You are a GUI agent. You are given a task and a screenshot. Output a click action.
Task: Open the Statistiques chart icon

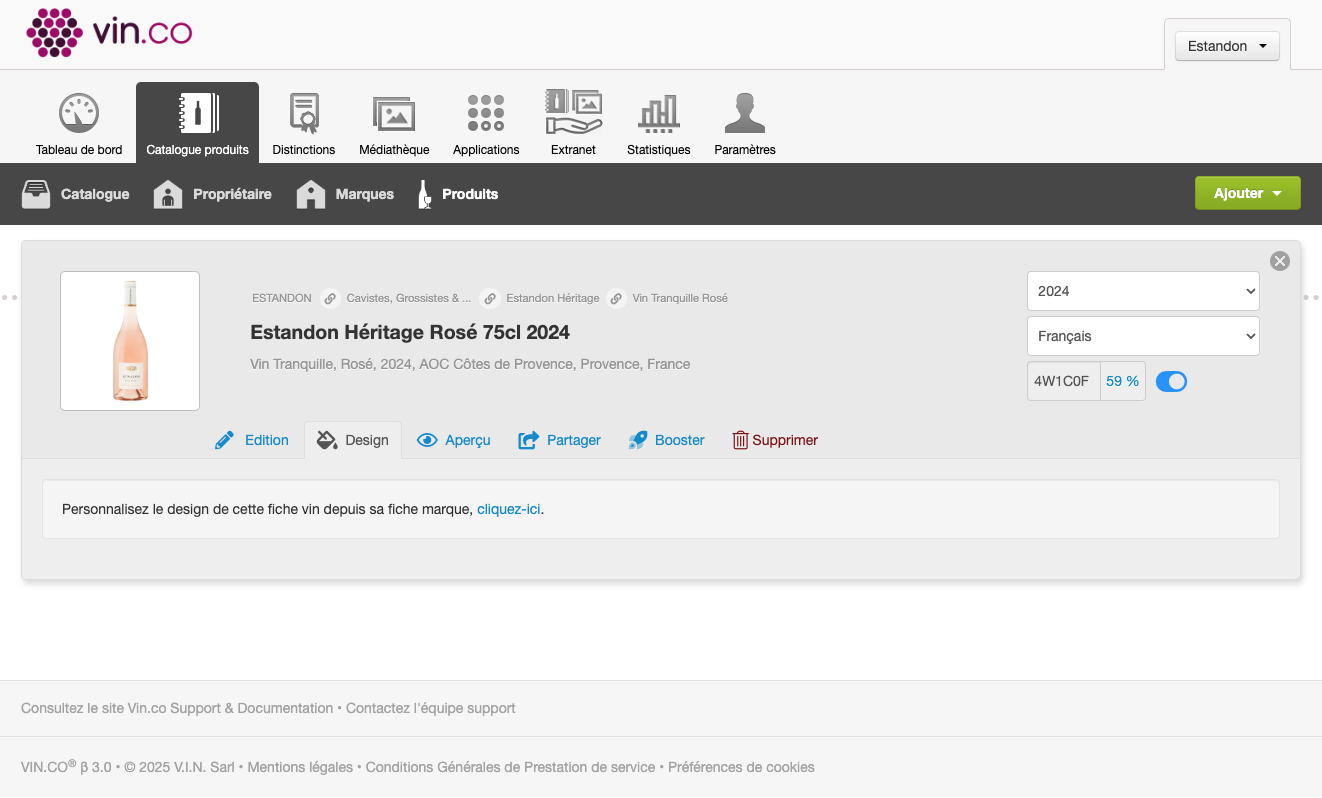(x=659, y=114)
